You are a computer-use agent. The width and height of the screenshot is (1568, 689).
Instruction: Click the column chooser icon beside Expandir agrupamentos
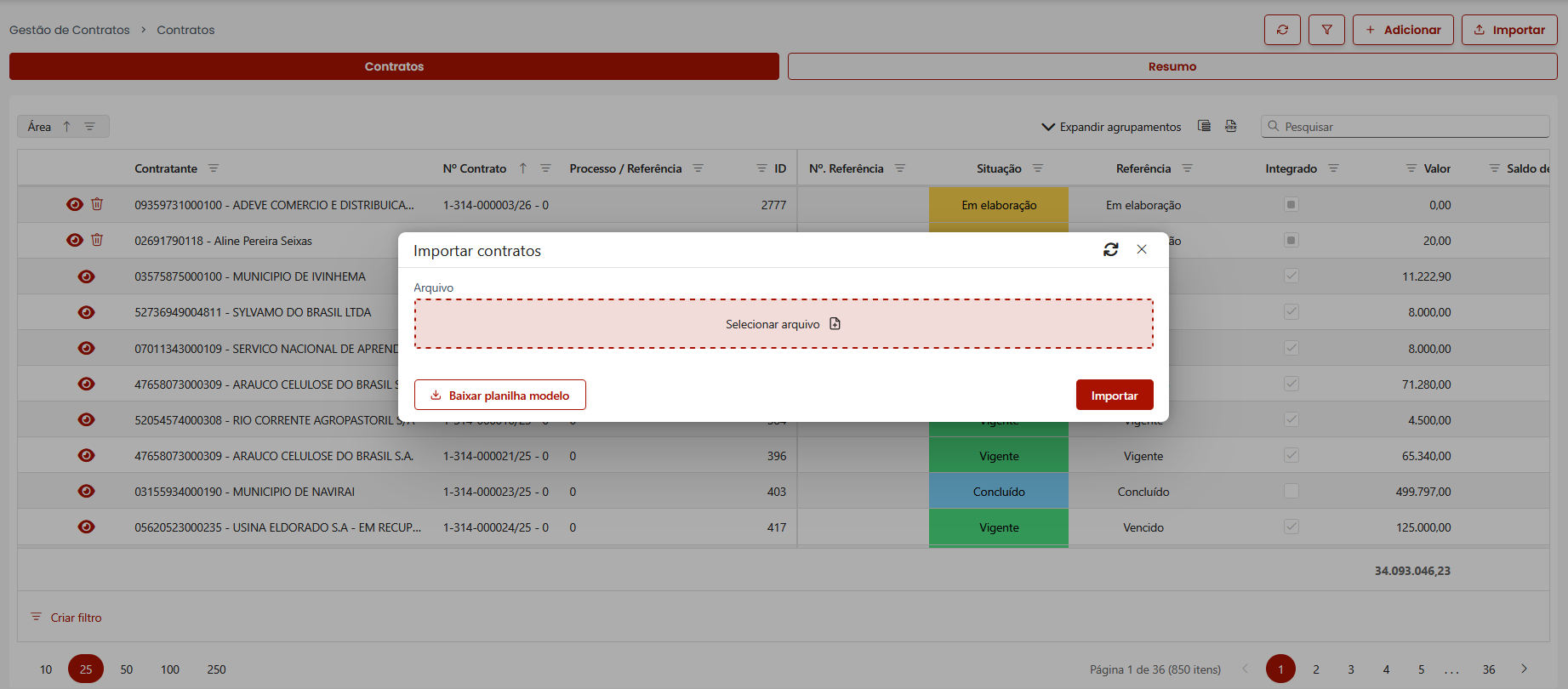click(x=1204, y=126)
